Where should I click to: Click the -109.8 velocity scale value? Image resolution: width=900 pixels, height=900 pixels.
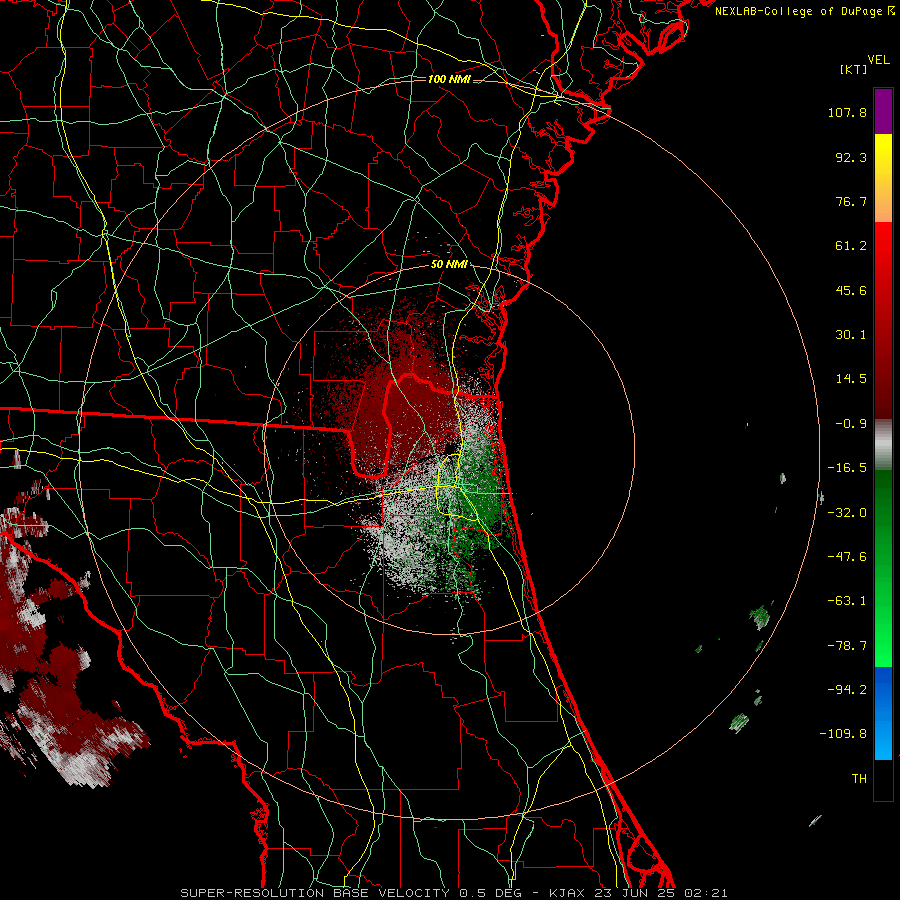[843, 734]
